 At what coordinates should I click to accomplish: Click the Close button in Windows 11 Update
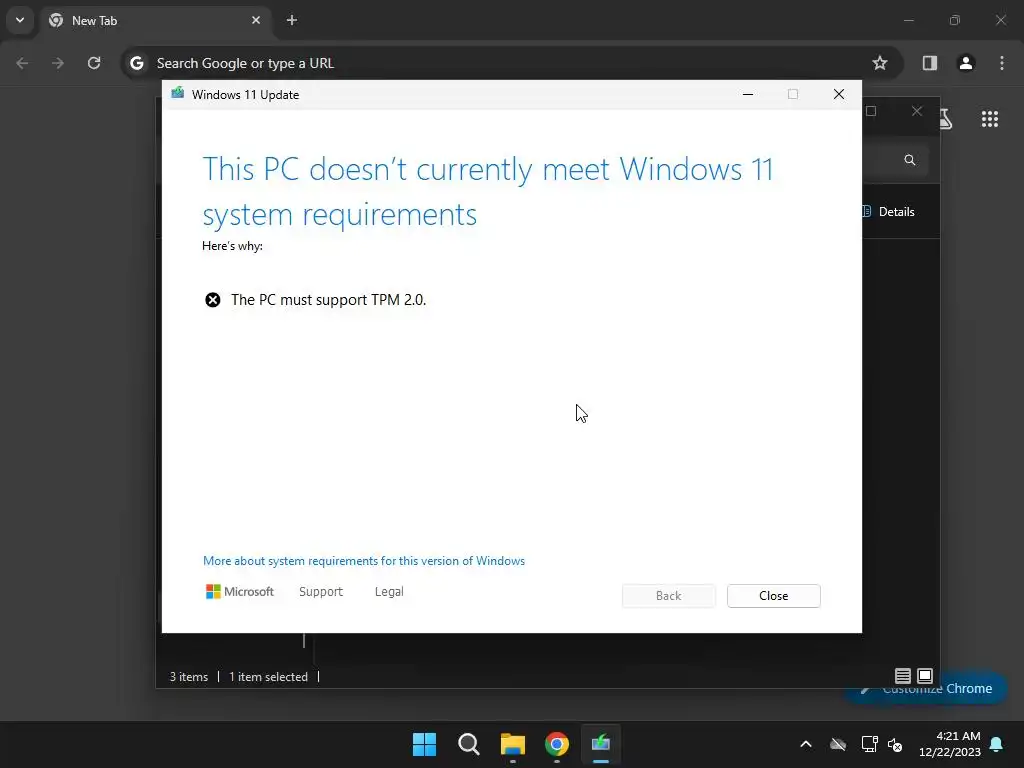click(773, 596)
